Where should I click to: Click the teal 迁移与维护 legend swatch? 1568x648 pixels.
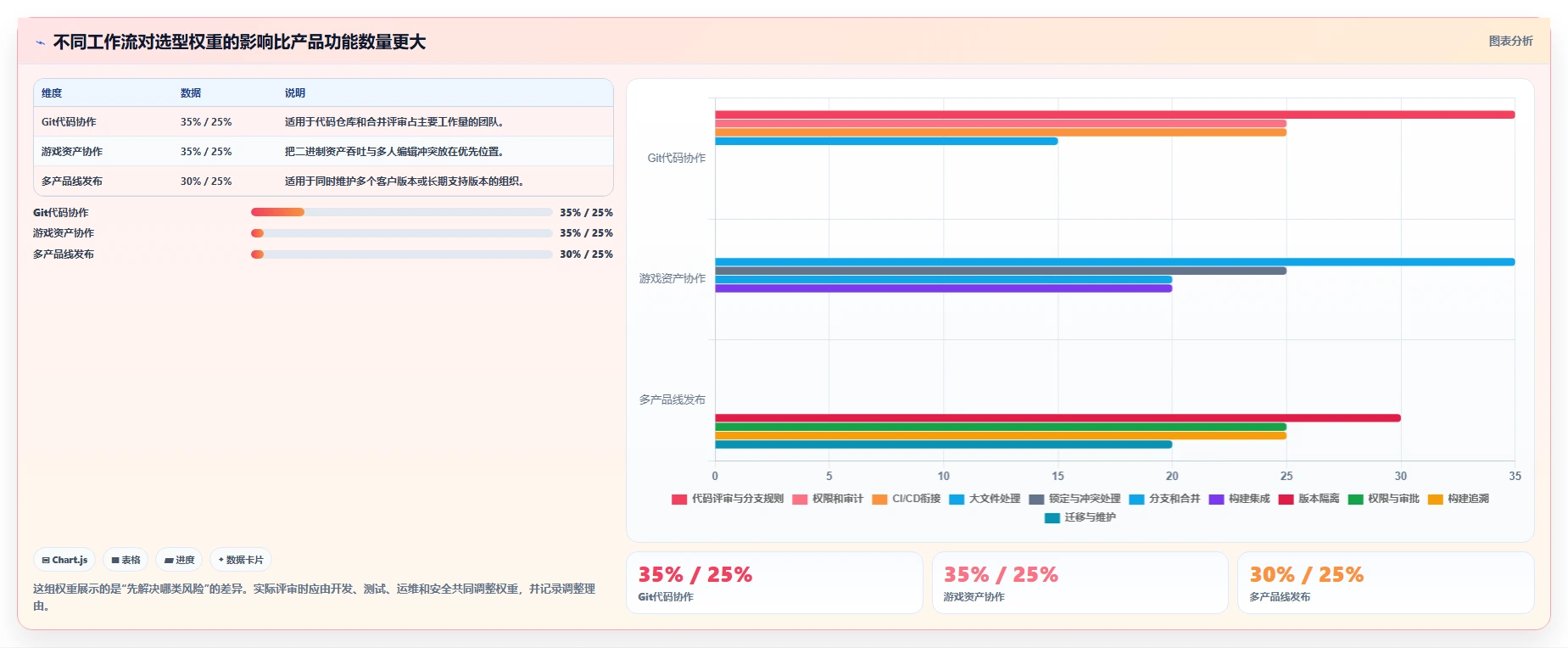point(1052,518)
